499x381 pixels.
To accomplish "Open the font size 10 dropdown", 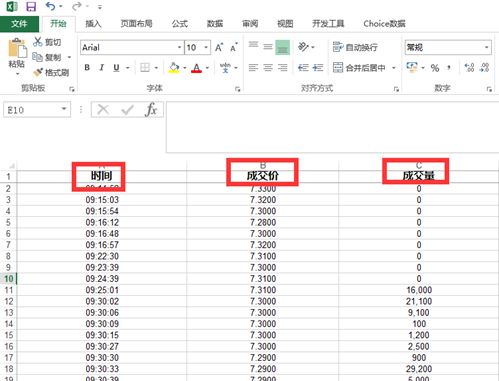I will coord(206,47).
